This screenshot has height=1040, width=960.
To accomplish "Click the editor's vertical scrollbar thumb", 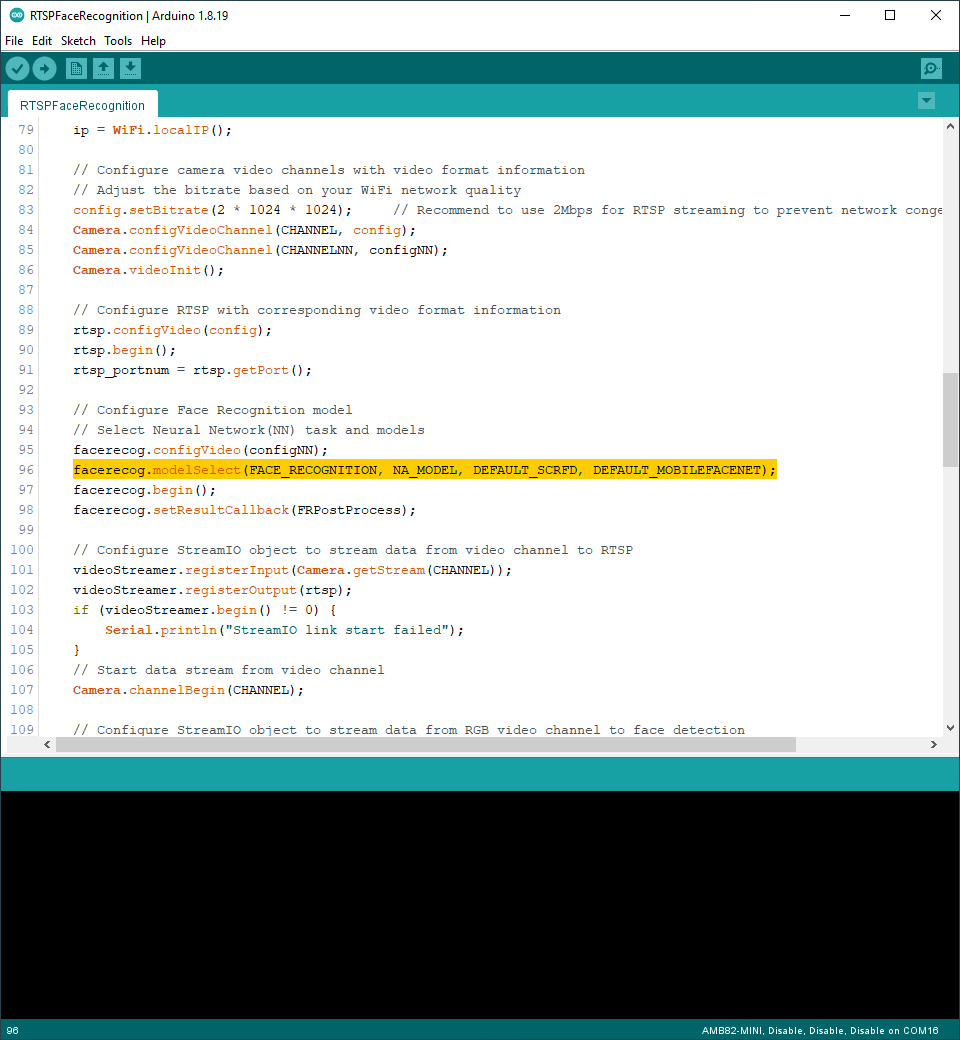I will point(949,419).
